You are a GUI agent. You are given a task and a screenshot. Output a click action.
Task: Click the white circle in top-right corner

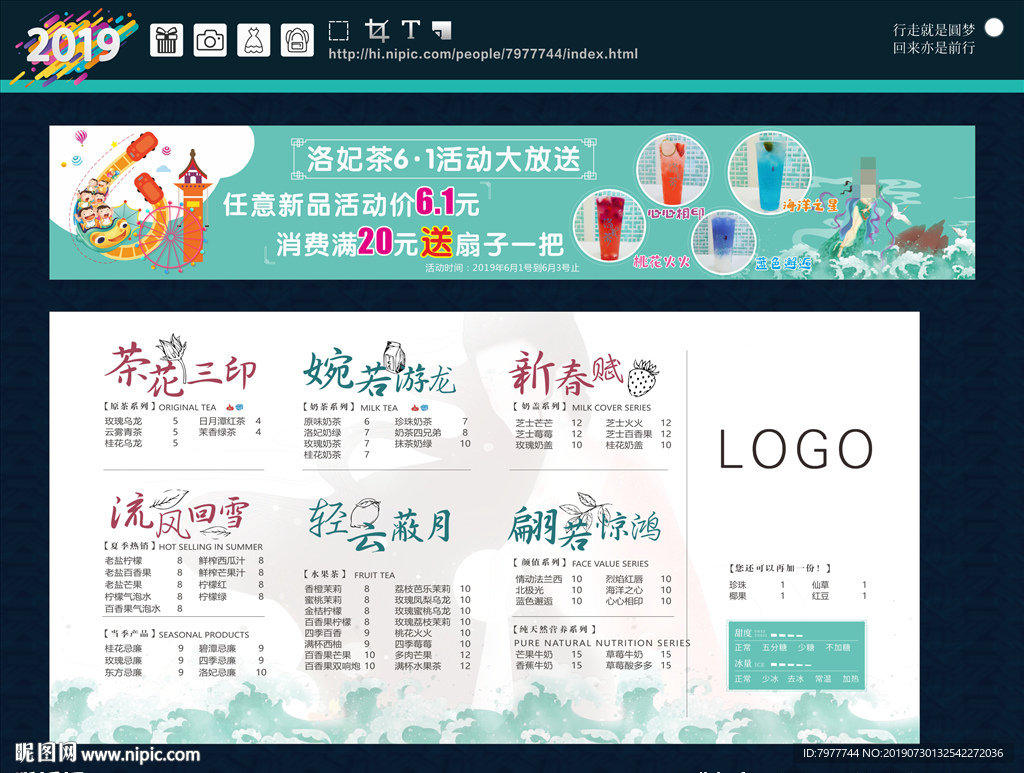click(993, 28)
